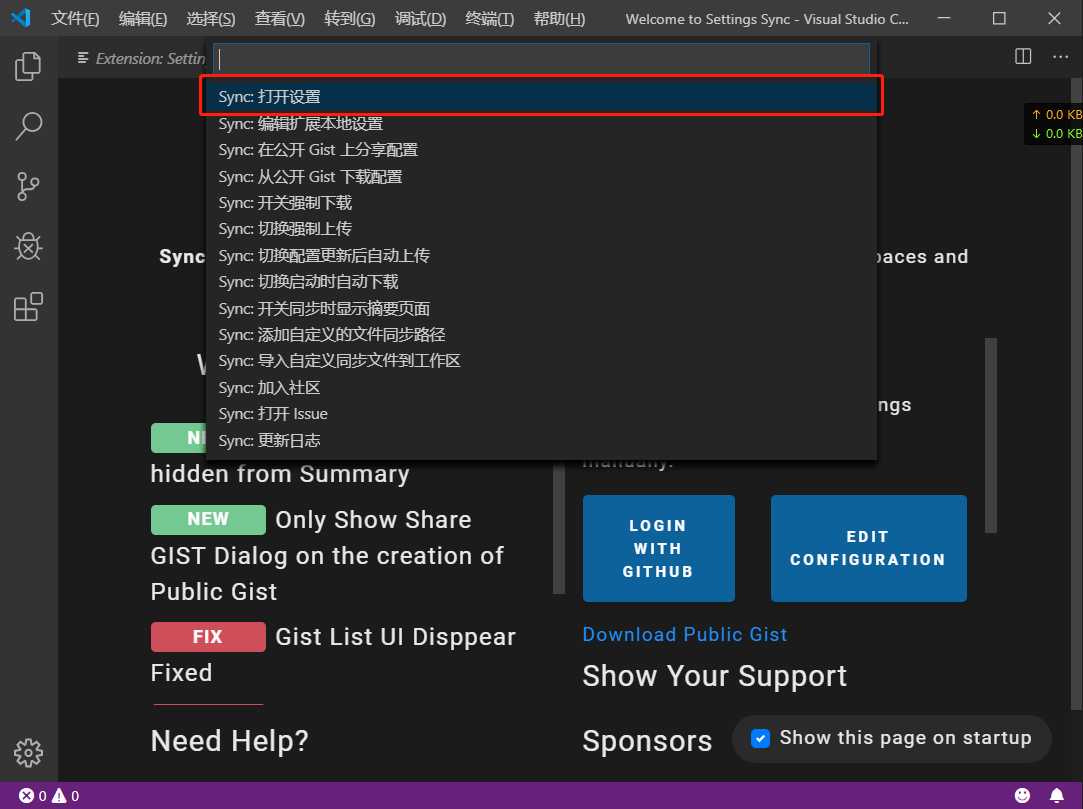Open the 转到(G) menu
The height and width of the screenshot is (809, 1083).
[x=349, y=19]
